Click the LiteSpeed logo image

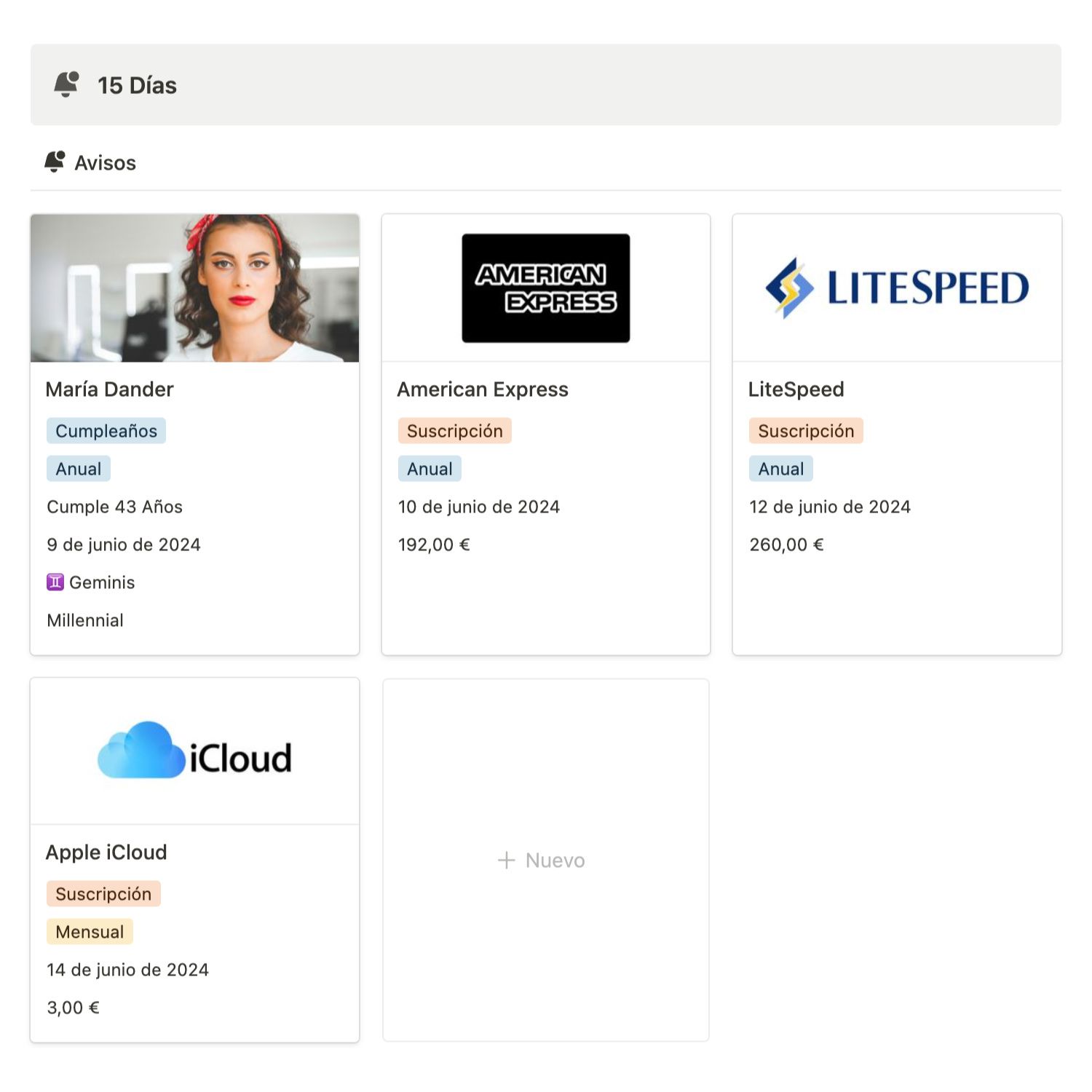point(897,288)
